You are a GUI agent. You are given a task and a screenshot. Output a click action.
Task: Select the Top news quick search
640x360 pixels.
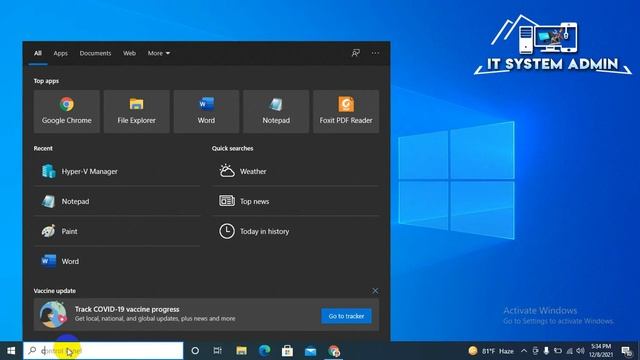296,201
